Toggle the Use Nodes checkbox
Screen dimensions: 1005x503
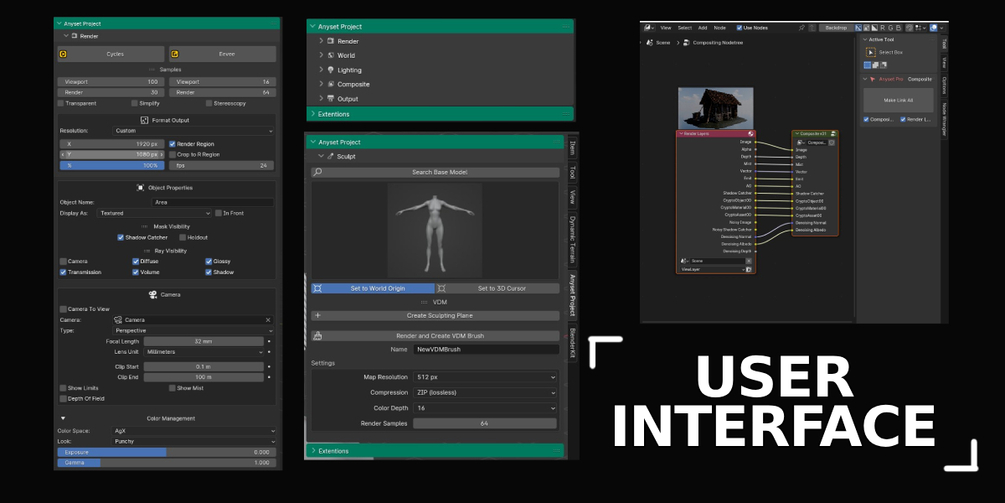(x=740, y=28)
